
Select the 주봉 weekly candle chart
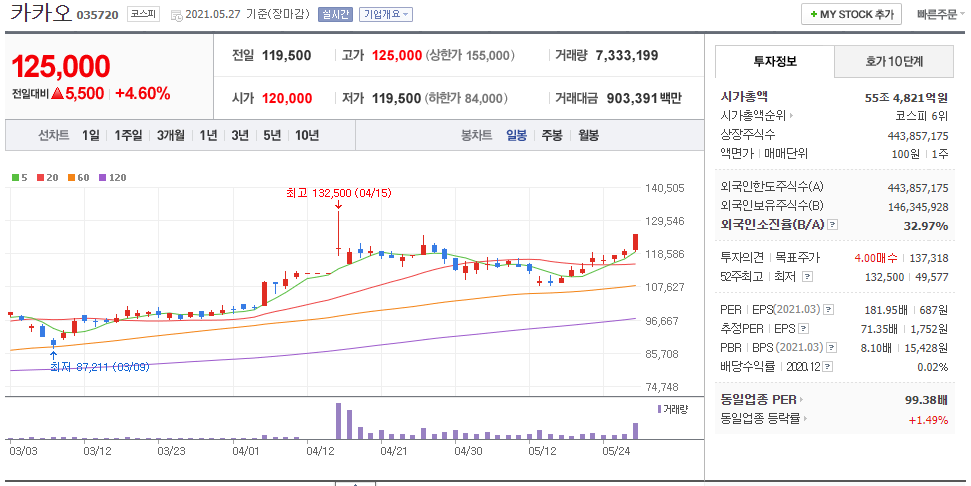tap(552, 136)
